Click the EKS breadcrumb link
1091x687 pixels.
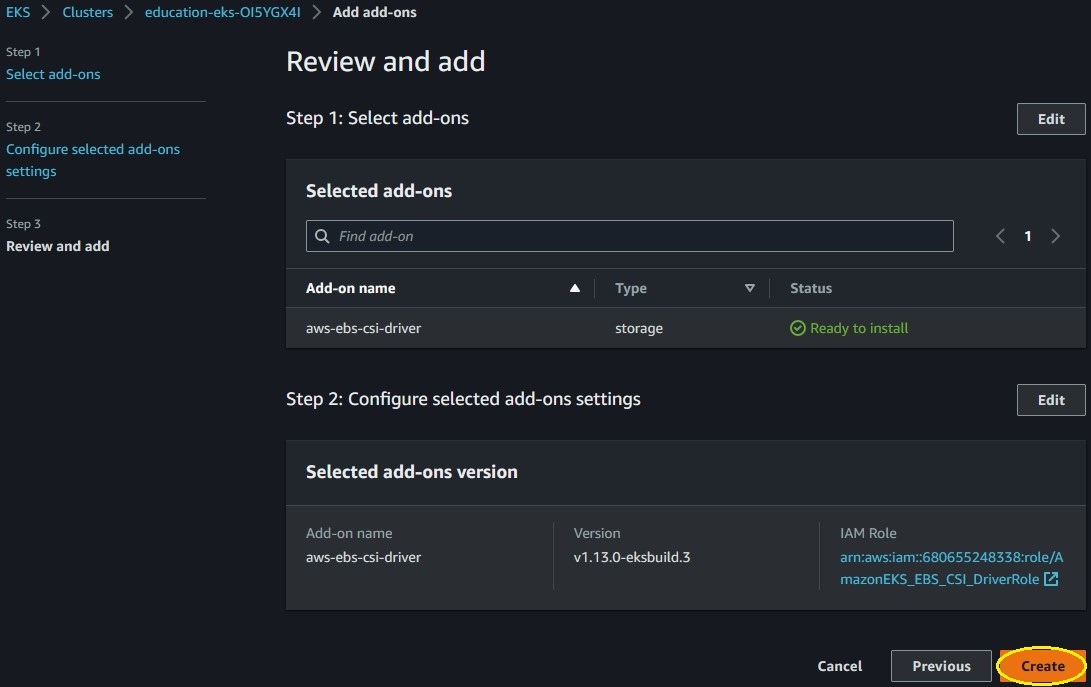pos(18,12)
